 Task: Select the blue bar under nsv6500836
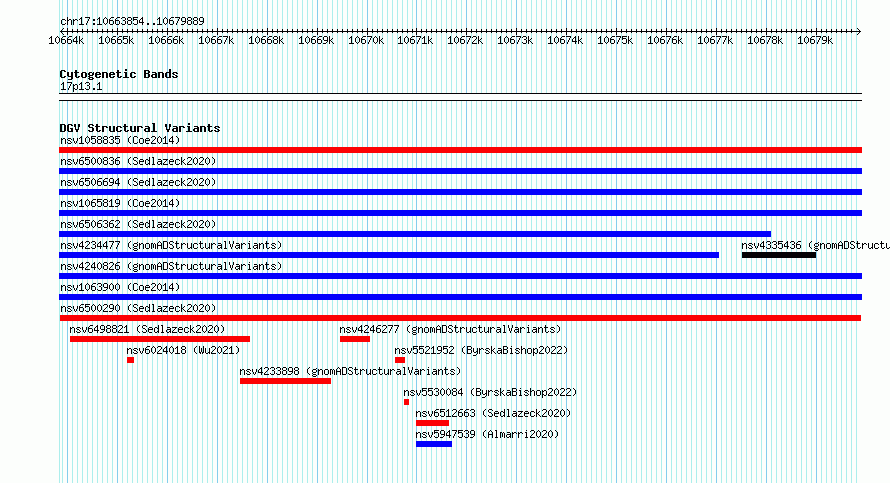[460, 171]
